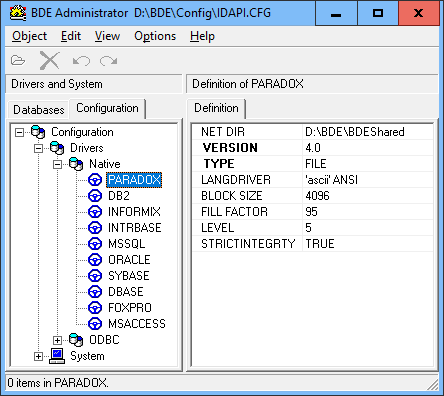Click the TYPE value FILE

(368, 164)
